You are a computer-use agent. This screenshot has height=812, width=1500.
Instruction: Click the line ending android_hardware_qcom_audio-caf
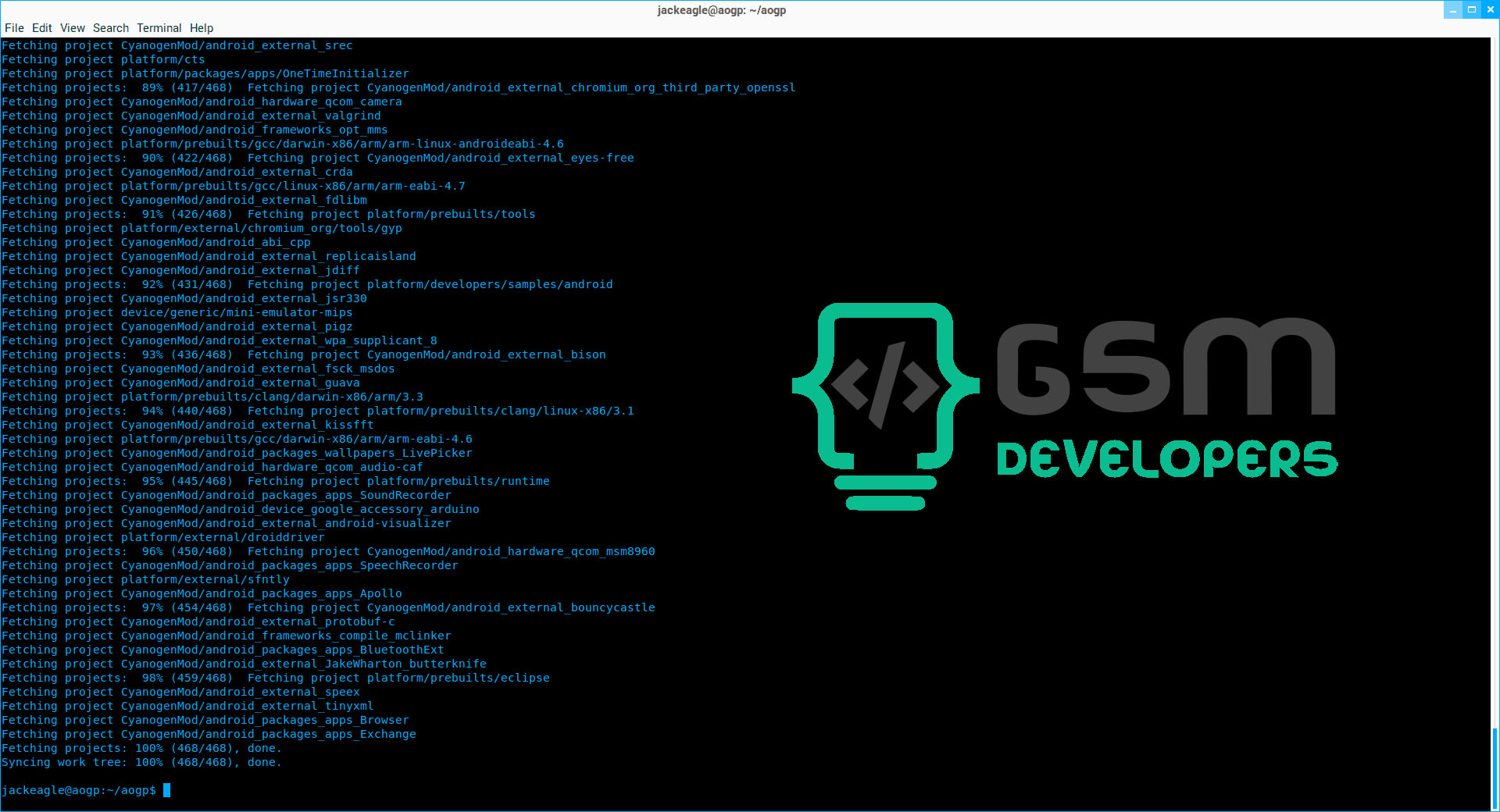point(212,467)
